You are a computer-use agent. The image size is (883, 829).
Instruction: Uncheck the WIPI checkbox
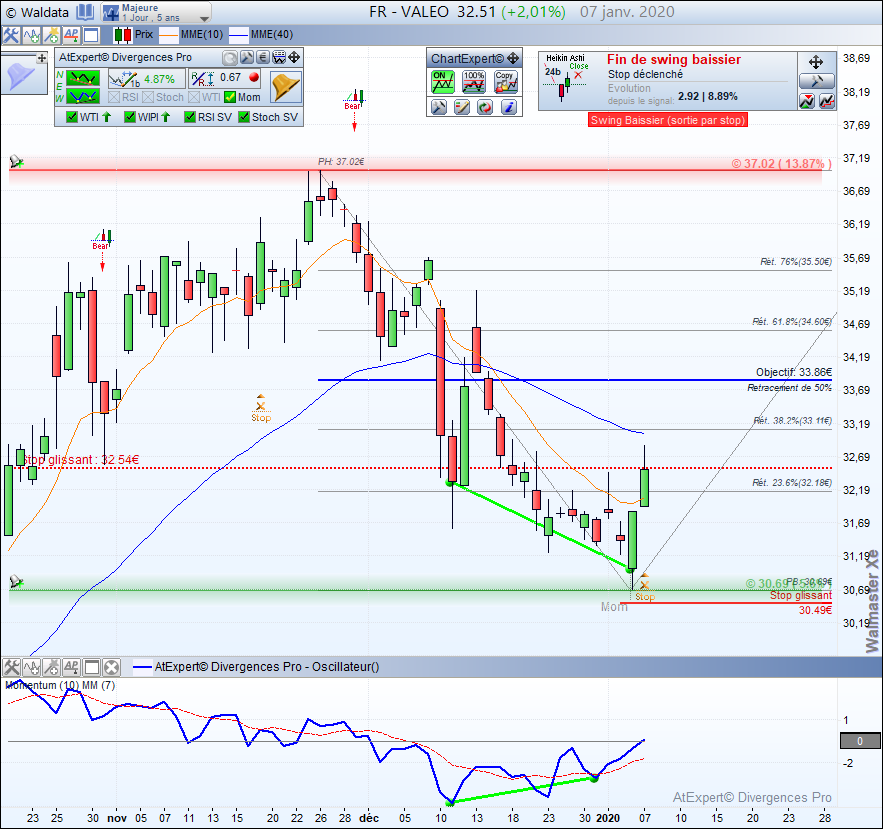[x=130, y=117]
